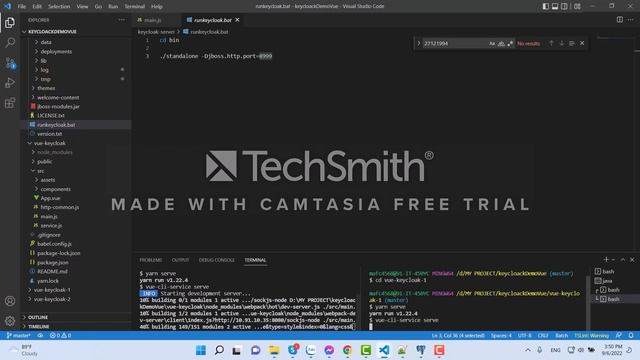The image size is (640, 360).
Task: Open the Source Control view
Action: tap(10, 63)
